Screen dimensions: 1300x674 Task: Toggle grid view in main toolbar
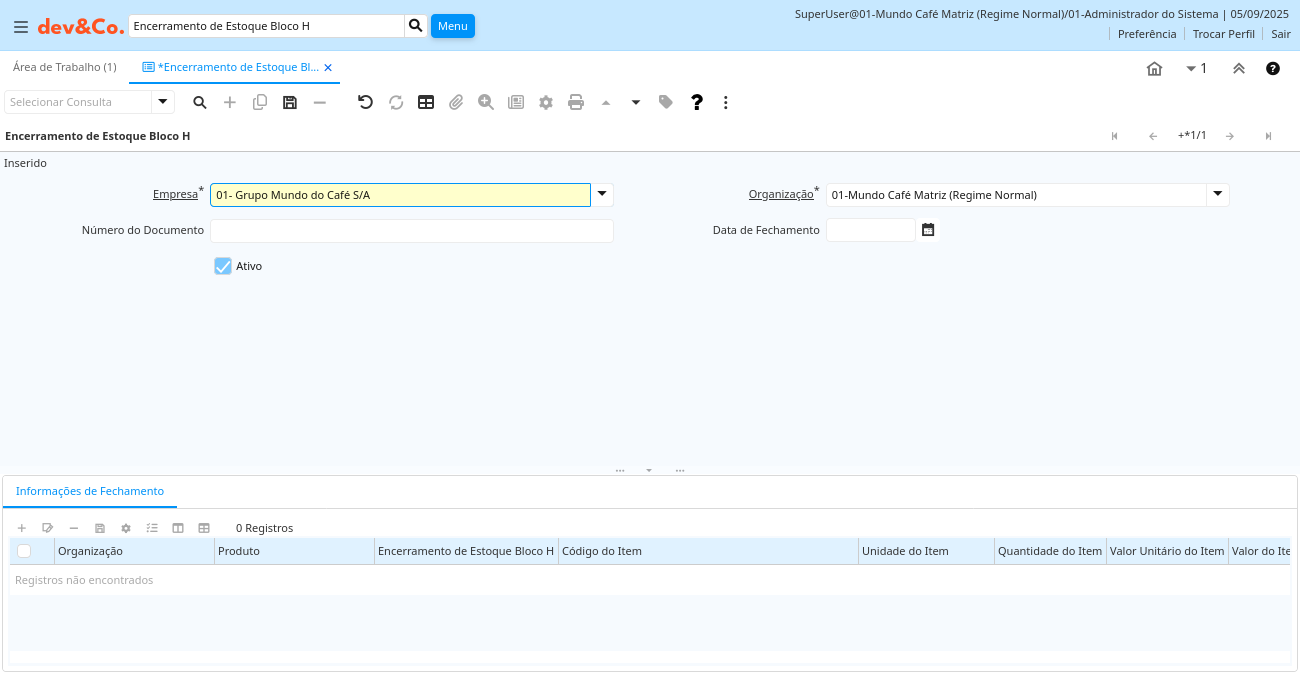pos(426,102)
